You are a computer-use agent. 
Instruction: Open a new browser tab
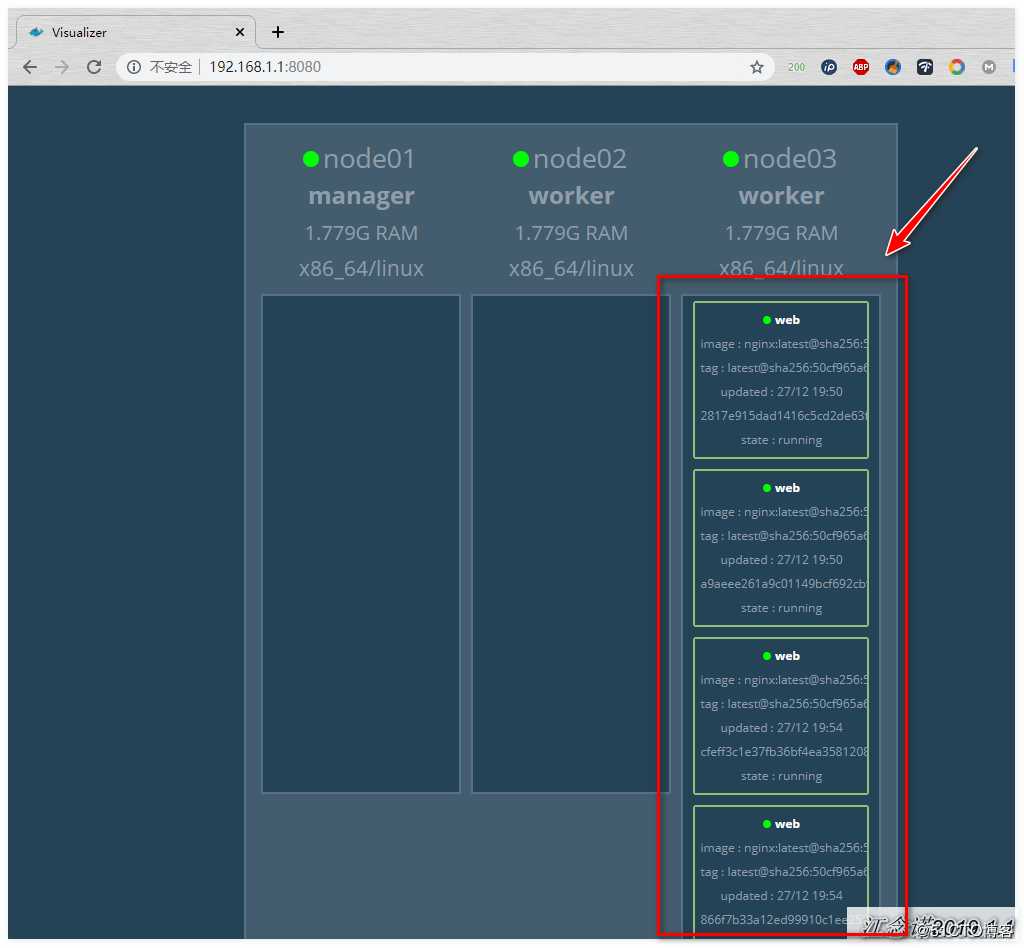[x=278, y=32]
